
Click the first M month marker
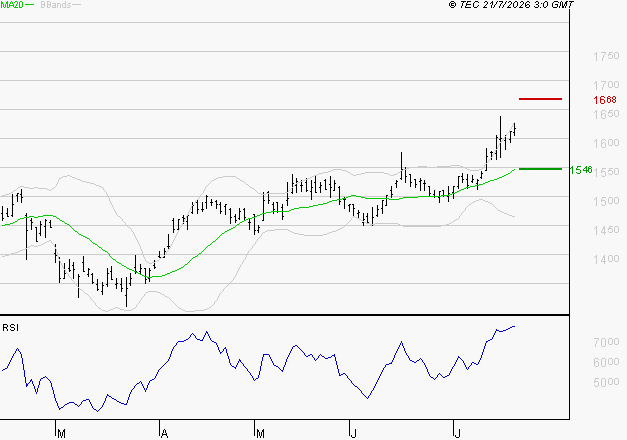tap(61, 434)
